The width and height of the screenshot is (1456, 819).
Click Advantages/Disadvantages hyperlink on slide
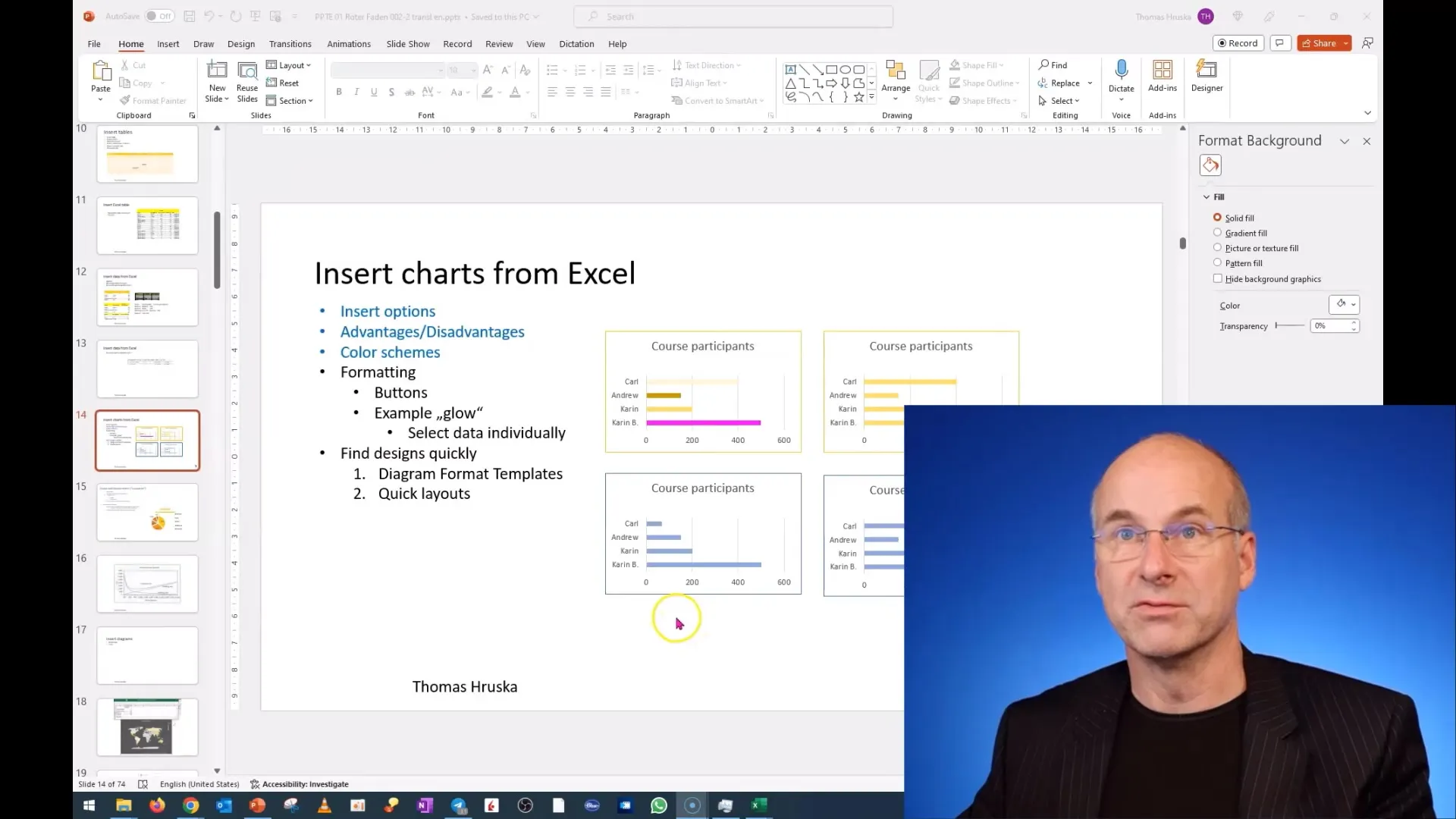pos(434,331)
